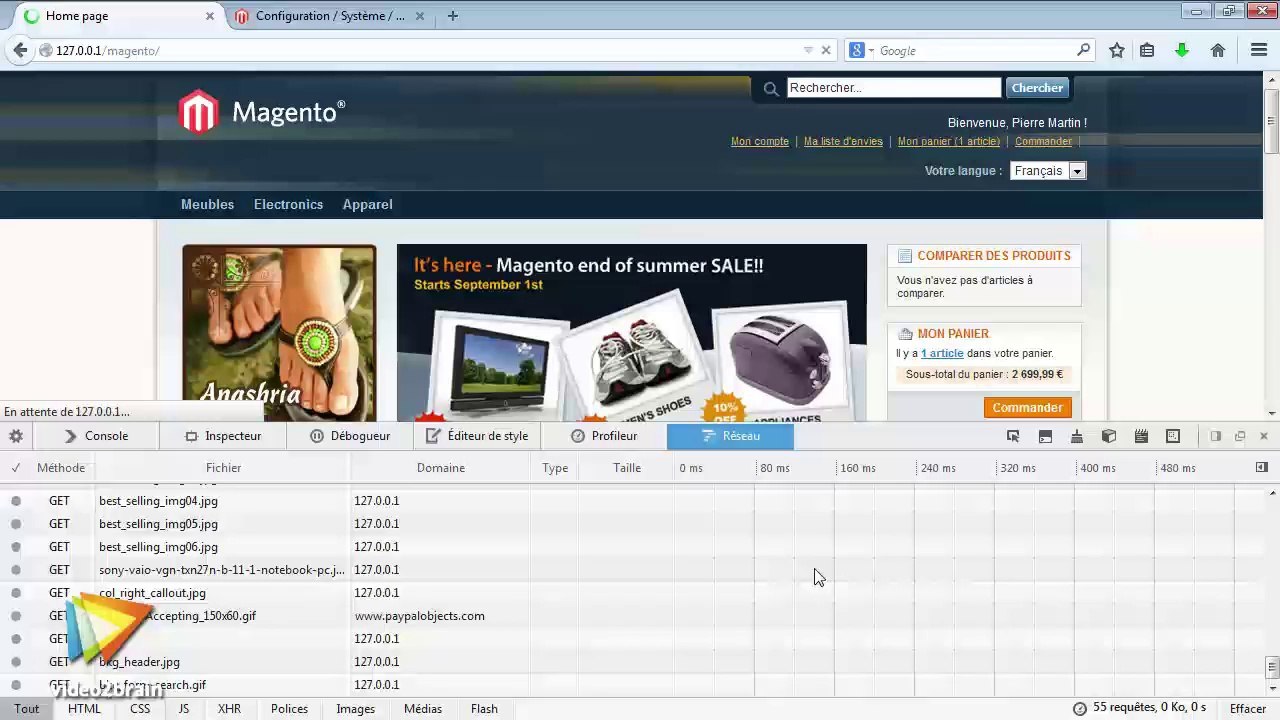The image size is (1280, 720).
Task: Click the element picker icon in devtools
Action: point(1013,436)
